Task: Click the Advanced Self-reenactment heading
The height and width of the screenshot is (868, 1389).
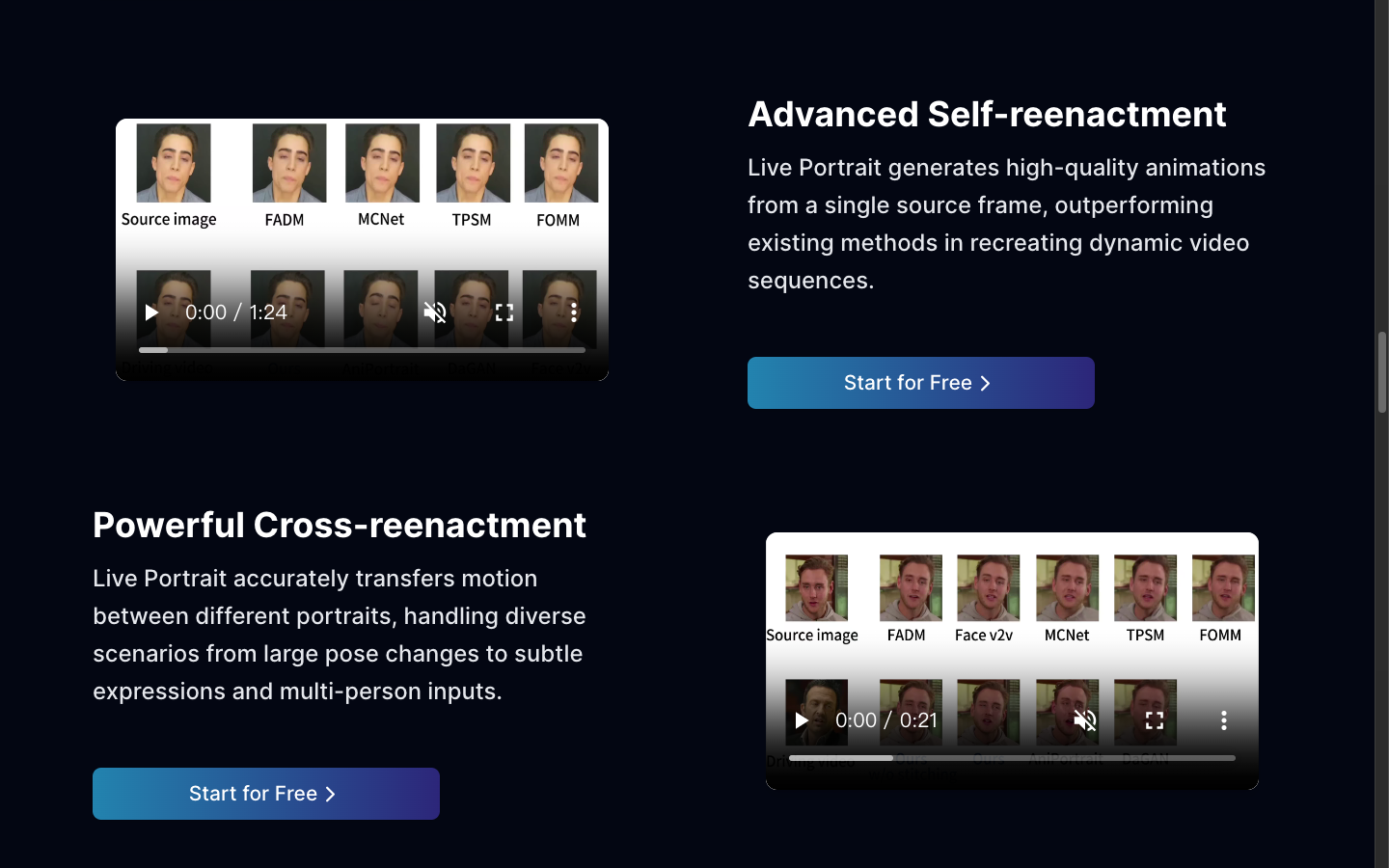Action: 987,114
